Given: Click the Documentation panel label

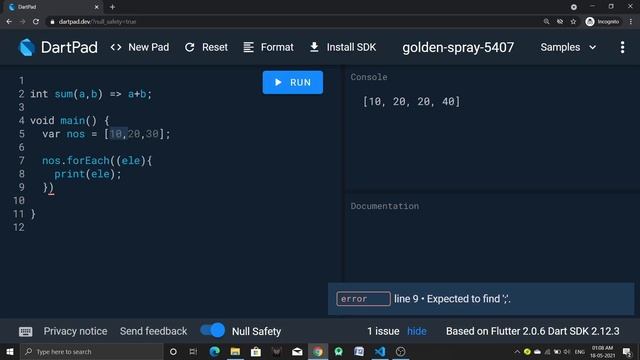Looking at the screenshot, I should 384,206.
